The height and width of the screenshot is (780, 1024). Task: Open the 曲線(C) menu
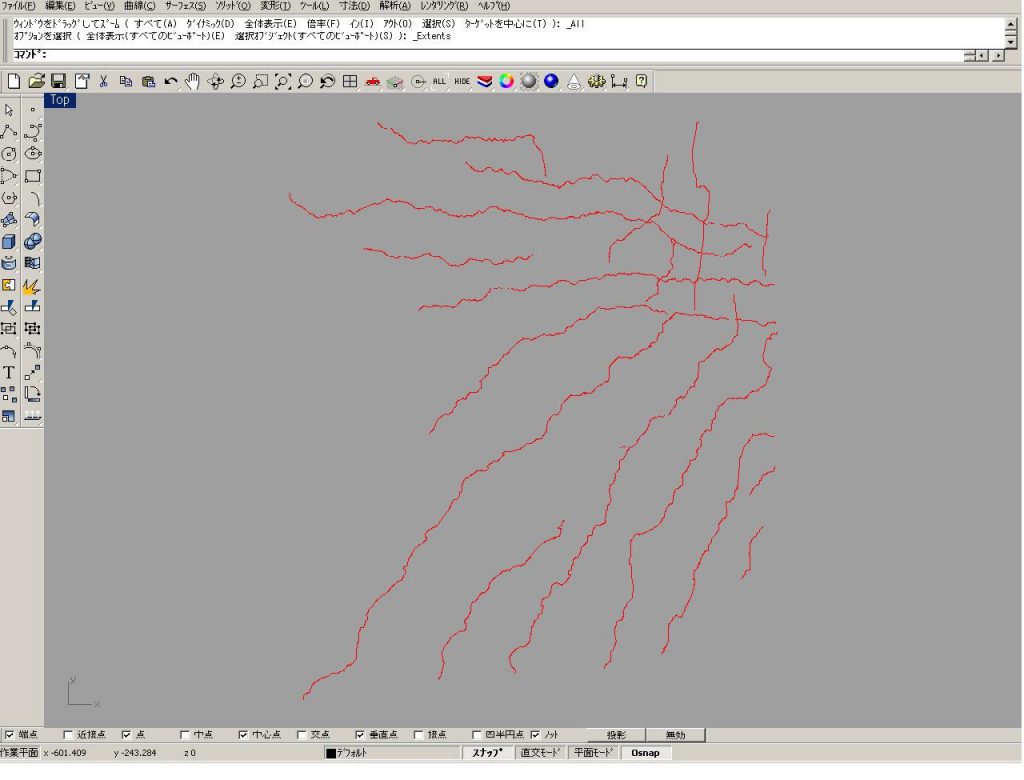(x=140, y=6)
